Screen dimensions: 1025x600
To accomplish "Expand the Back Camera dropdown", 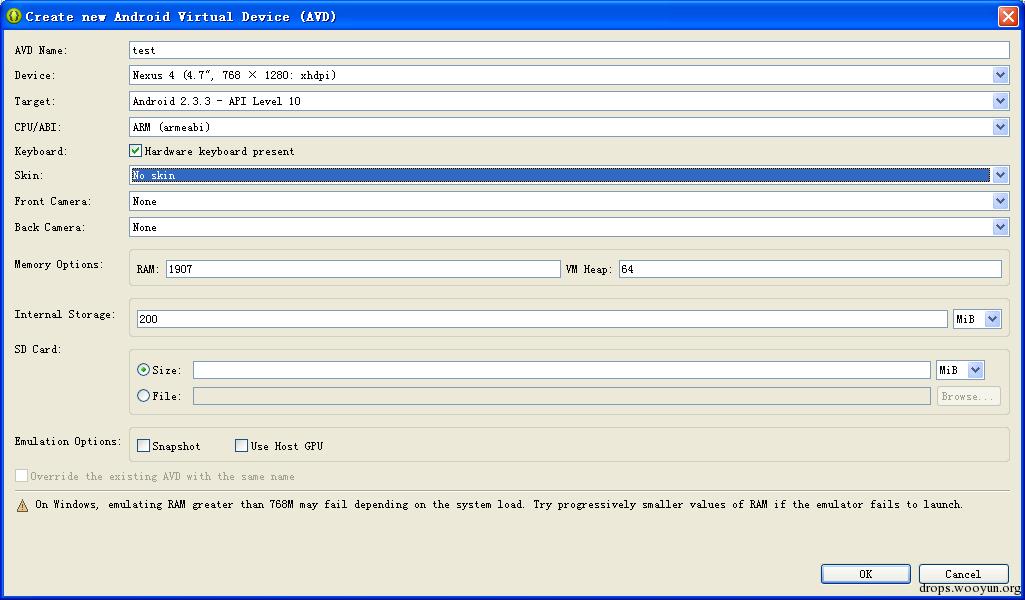I will coord(1000,227).
